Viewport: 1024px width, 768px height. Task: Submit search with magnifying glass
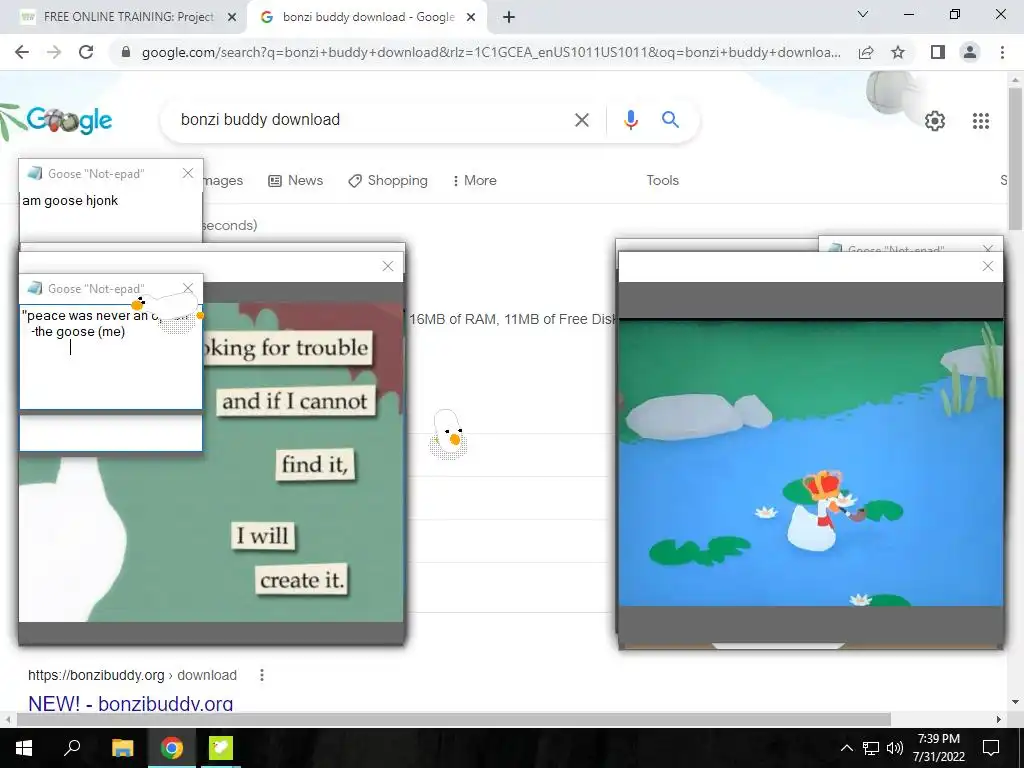[670, 120]
